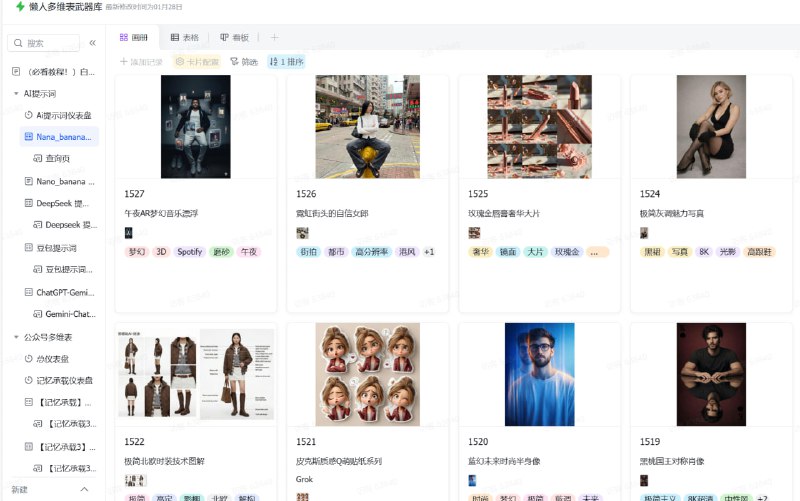800x501 pixels.
Task: Click the 8K tag on card 1524
Action: tap(704, 252)
